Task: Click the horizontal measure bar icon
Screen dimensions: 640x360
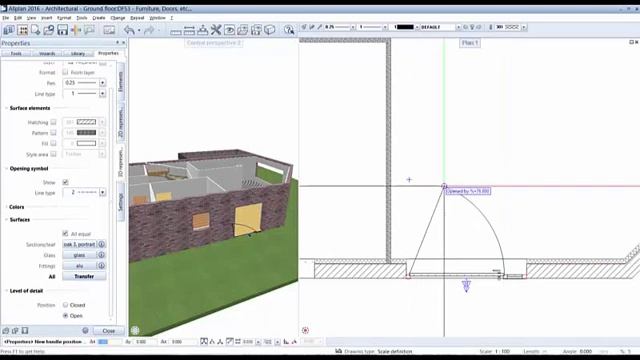Action: pos(176,31)
